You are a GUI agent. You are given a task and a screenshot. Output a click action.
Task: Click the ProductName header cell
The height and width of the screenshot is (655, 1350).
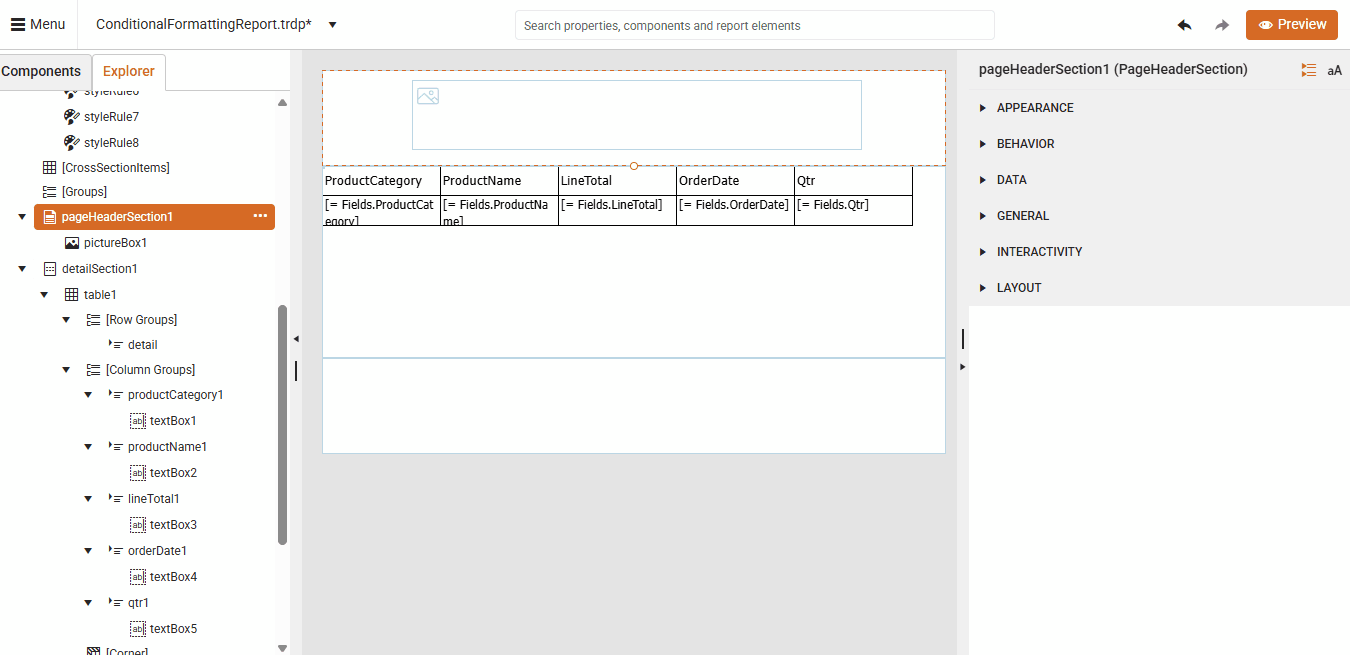tap(499, 181)
